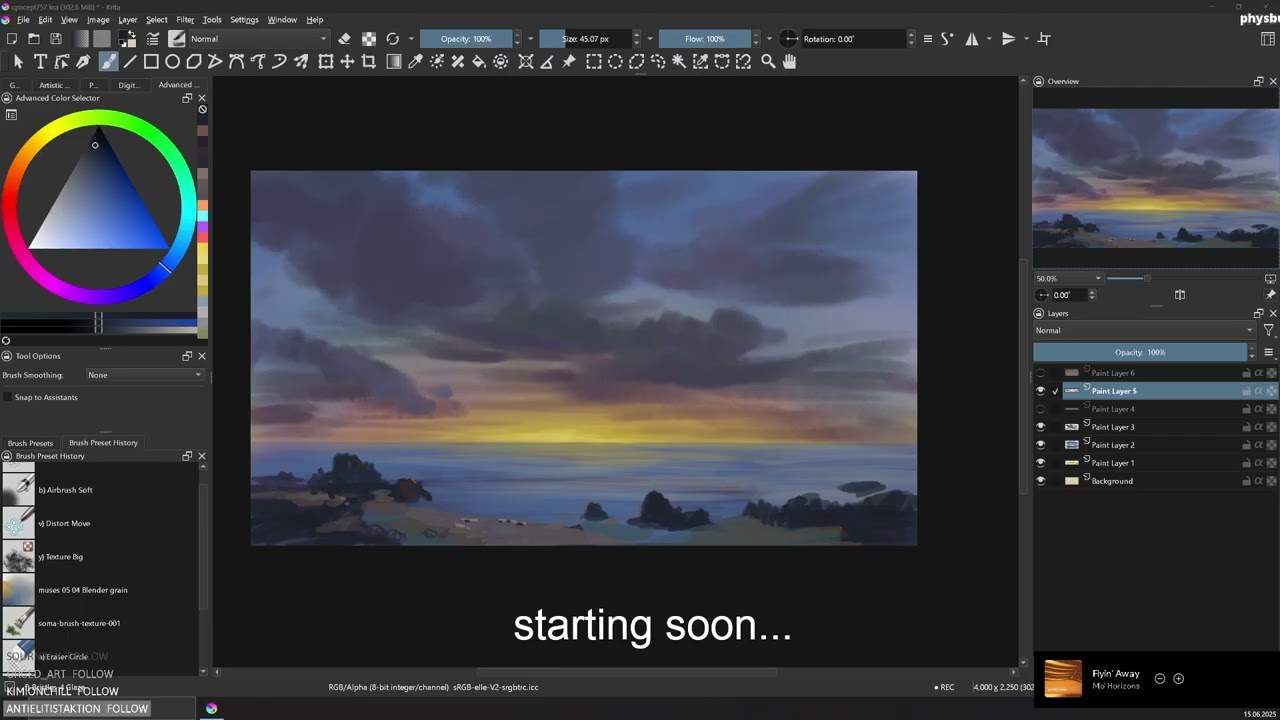Click the Rotation input field

coord(853,39)
